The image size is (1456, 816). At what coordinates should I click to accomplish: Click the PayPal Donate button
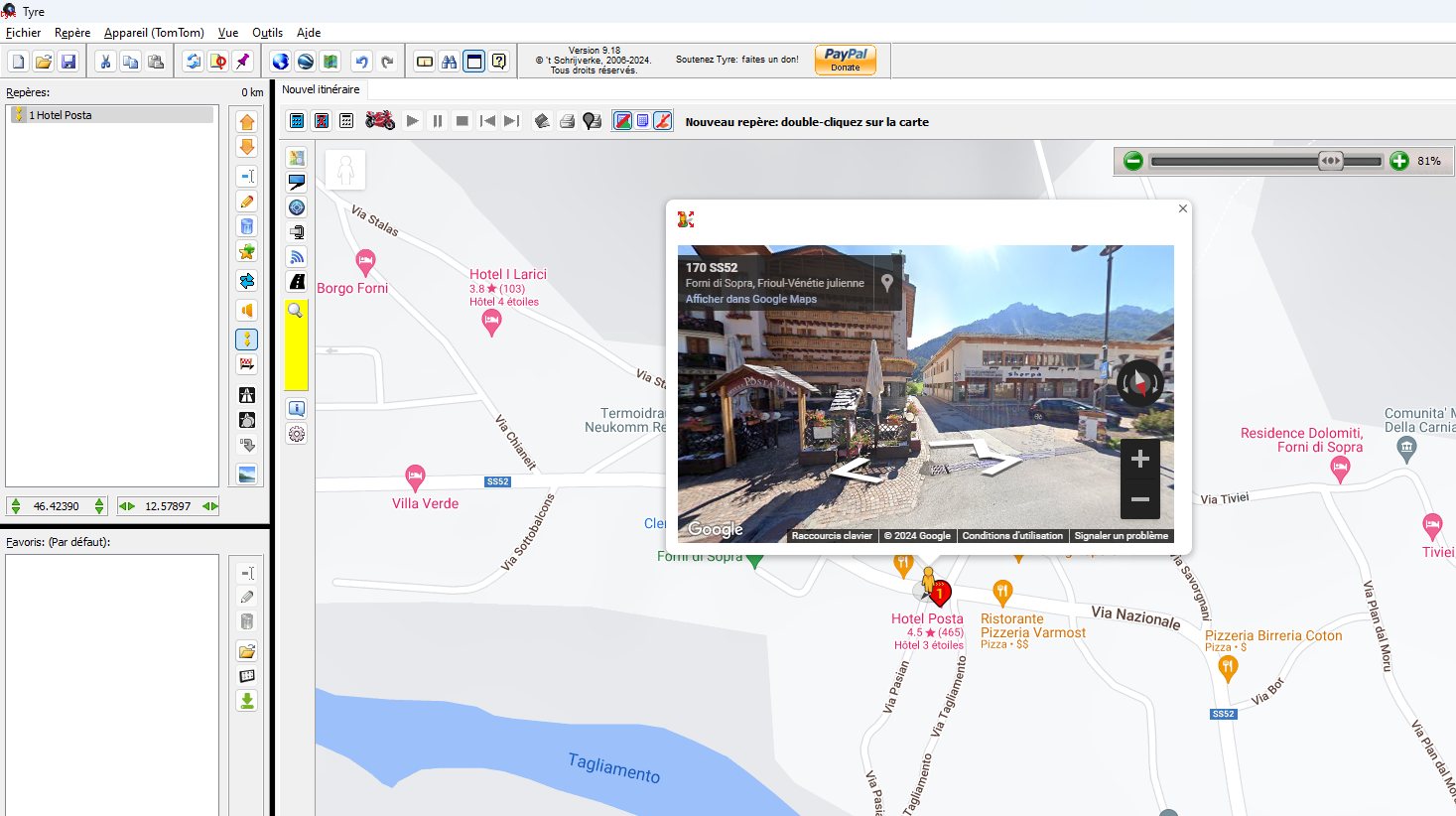point(845,60)
